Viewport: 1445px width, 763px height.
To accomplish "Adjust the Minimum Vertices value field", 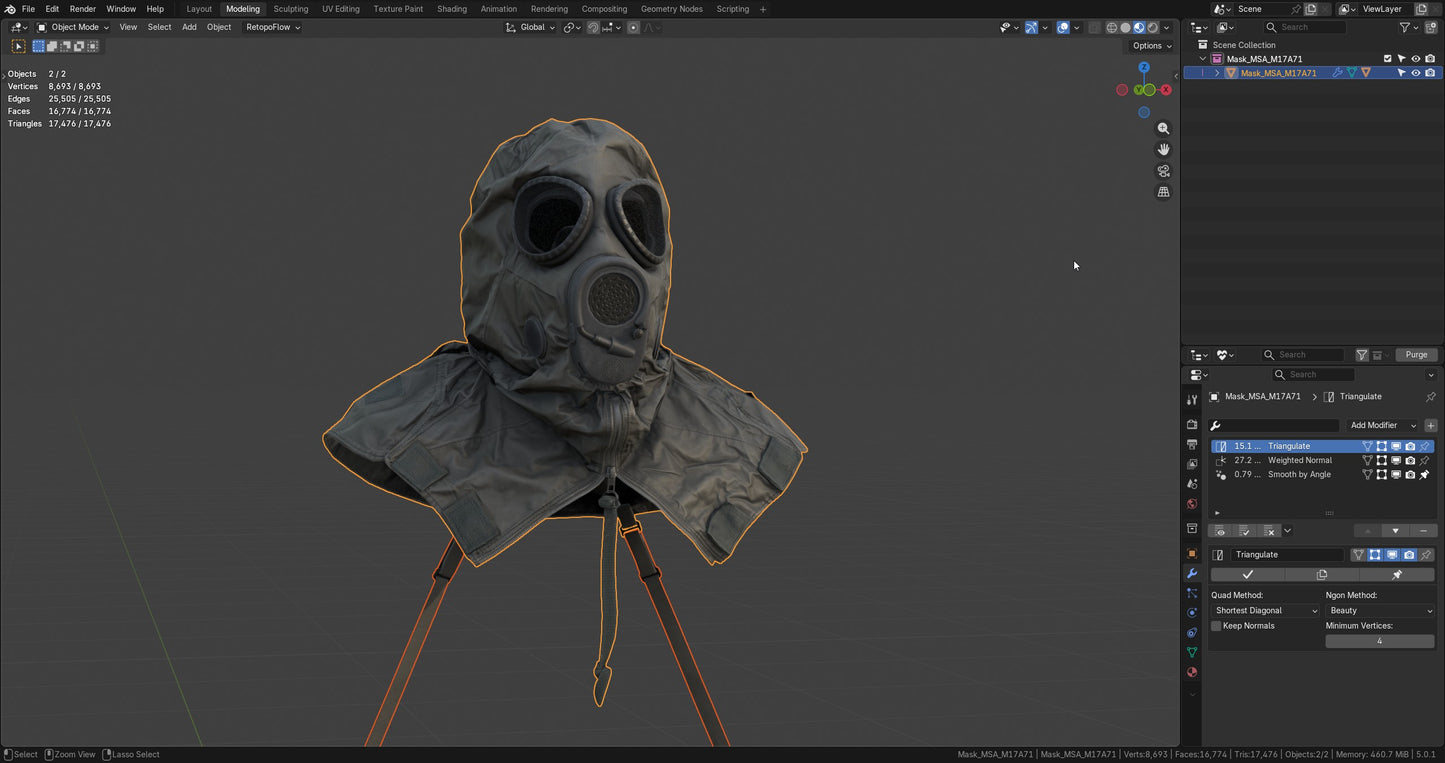I will 1380,641.
